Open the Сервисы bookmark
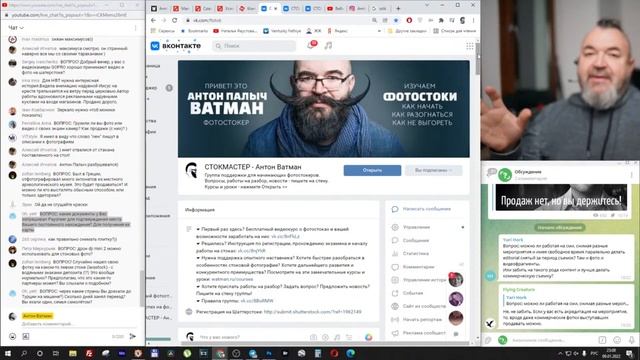The width and height of the screenshot is (640, 360). coord(162,31)
